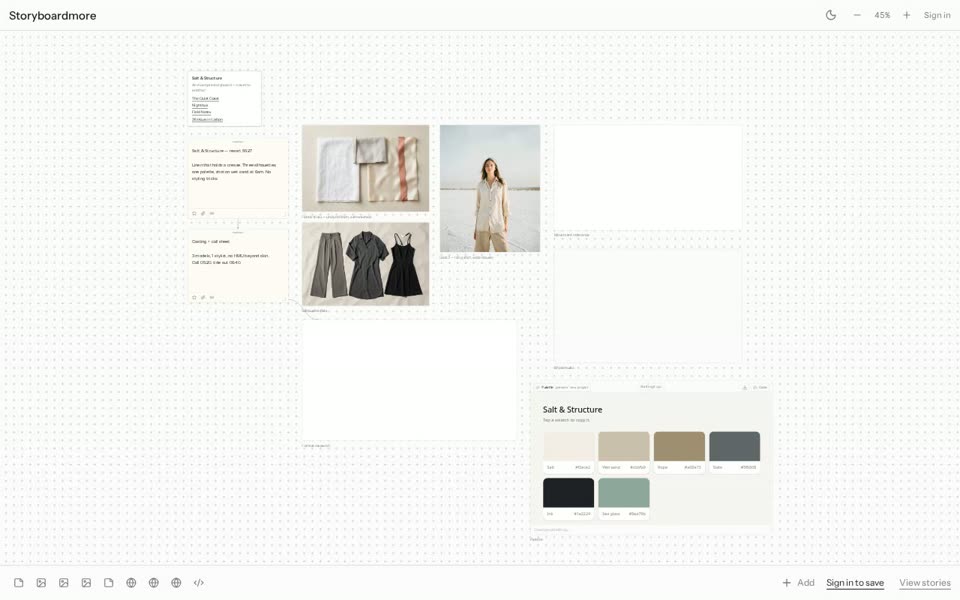Viewport: 960px width, 600px height.
Task: Click the Palette tab label in embed header
Action: (x=545, y=388)
